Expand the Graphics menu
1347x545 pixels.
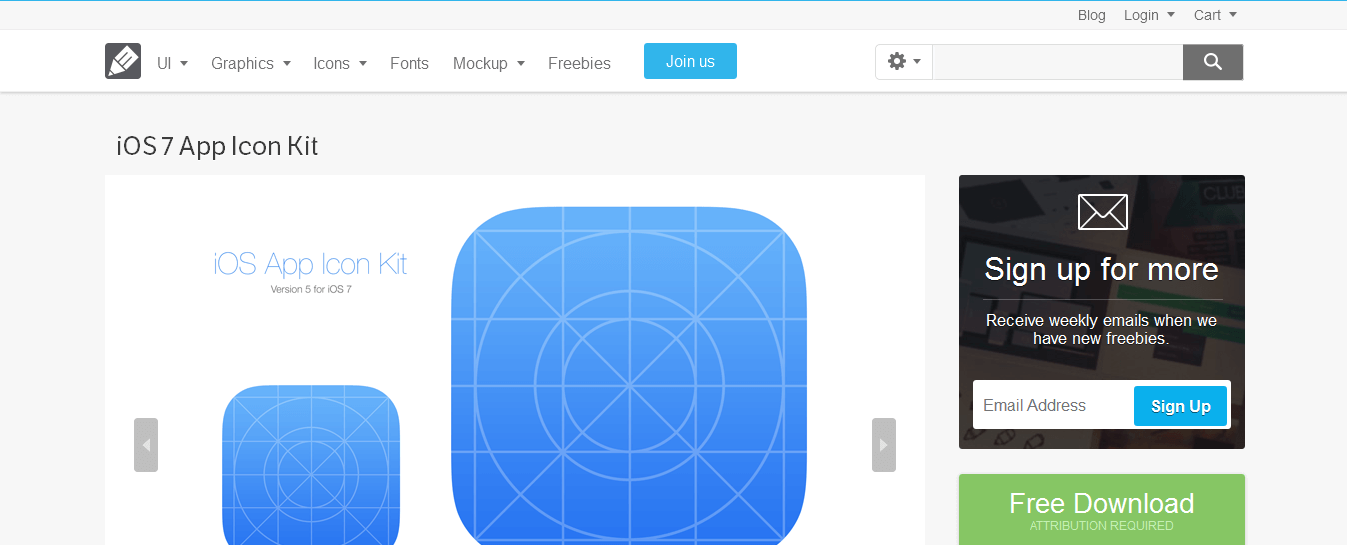point(251,63)
